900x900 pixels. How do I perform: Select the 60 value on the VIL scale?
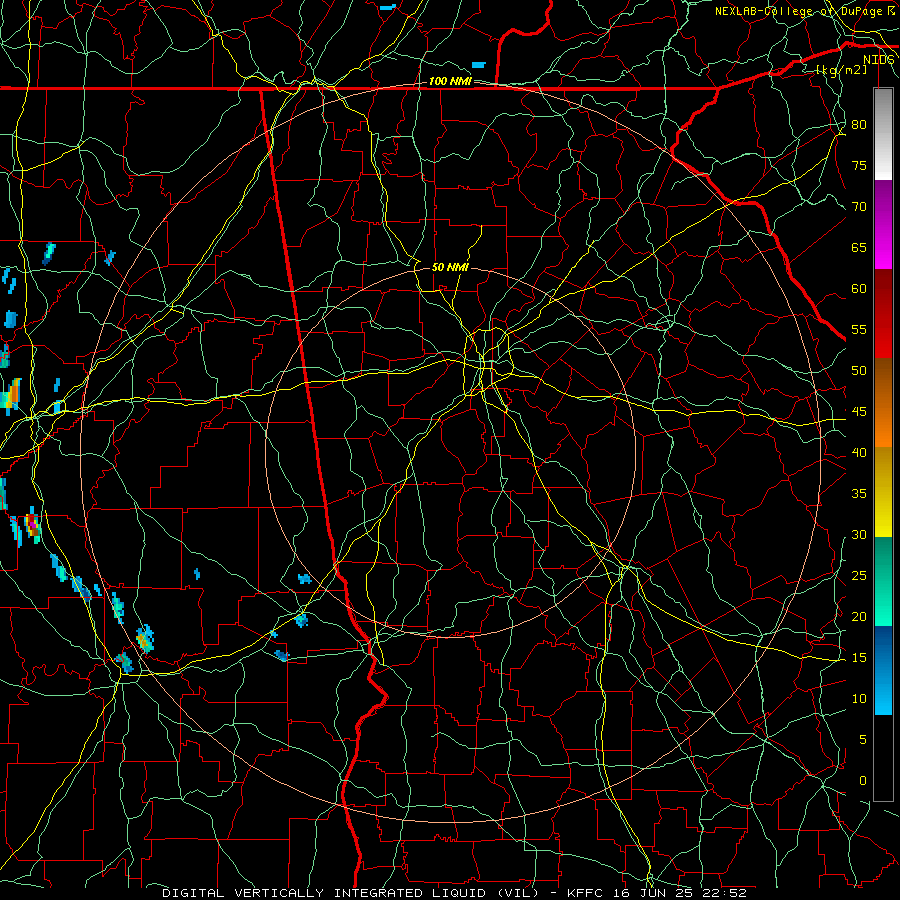859,289
